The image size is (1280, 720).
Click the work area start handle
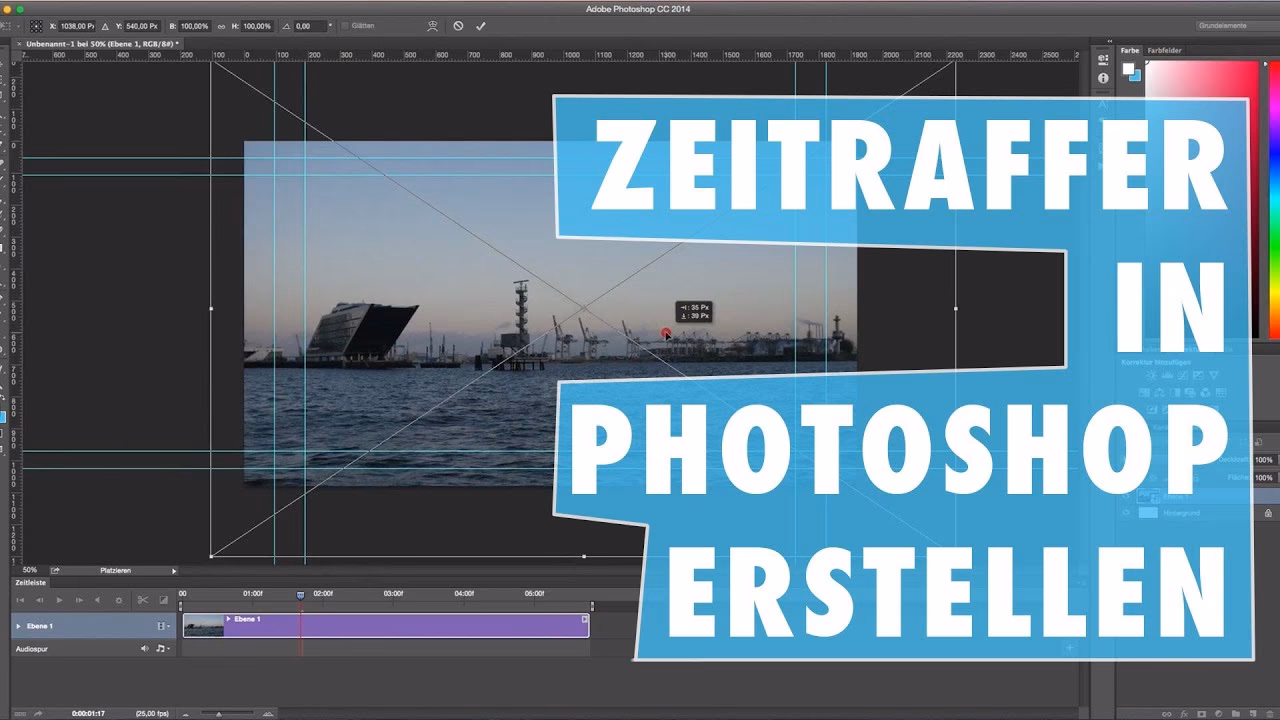(181, 606)
